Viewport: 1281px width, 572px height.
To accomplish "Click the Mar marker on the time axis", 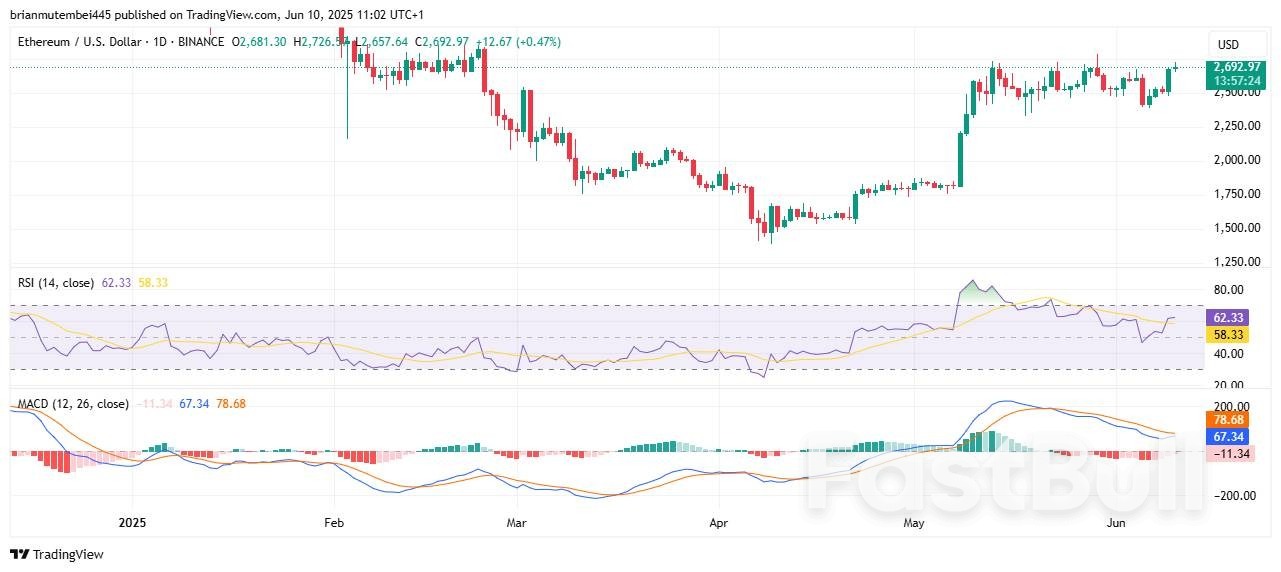I will pyautogui.click(x=516, y=523).
